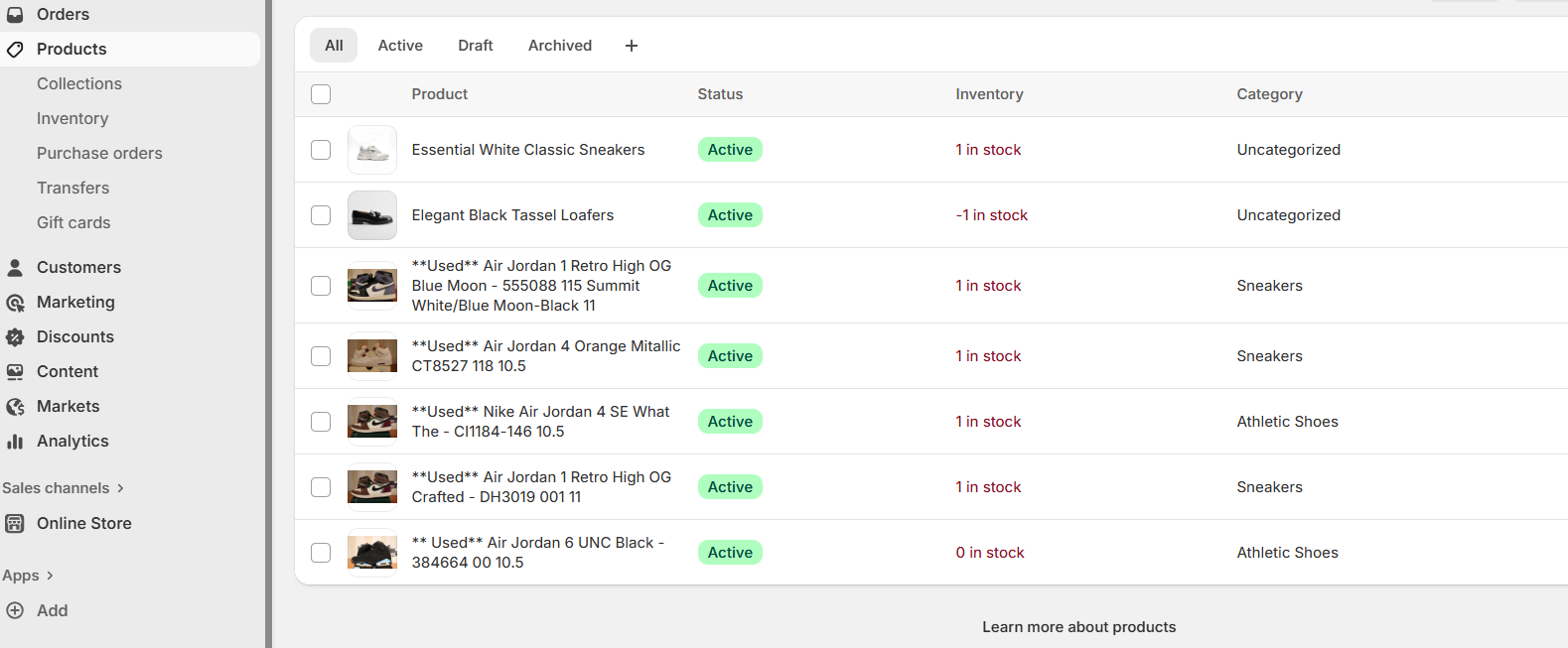Check Elegant Black Tassel Loafers row
This screenshot has width=1568, height=648.
pos(321,215)
